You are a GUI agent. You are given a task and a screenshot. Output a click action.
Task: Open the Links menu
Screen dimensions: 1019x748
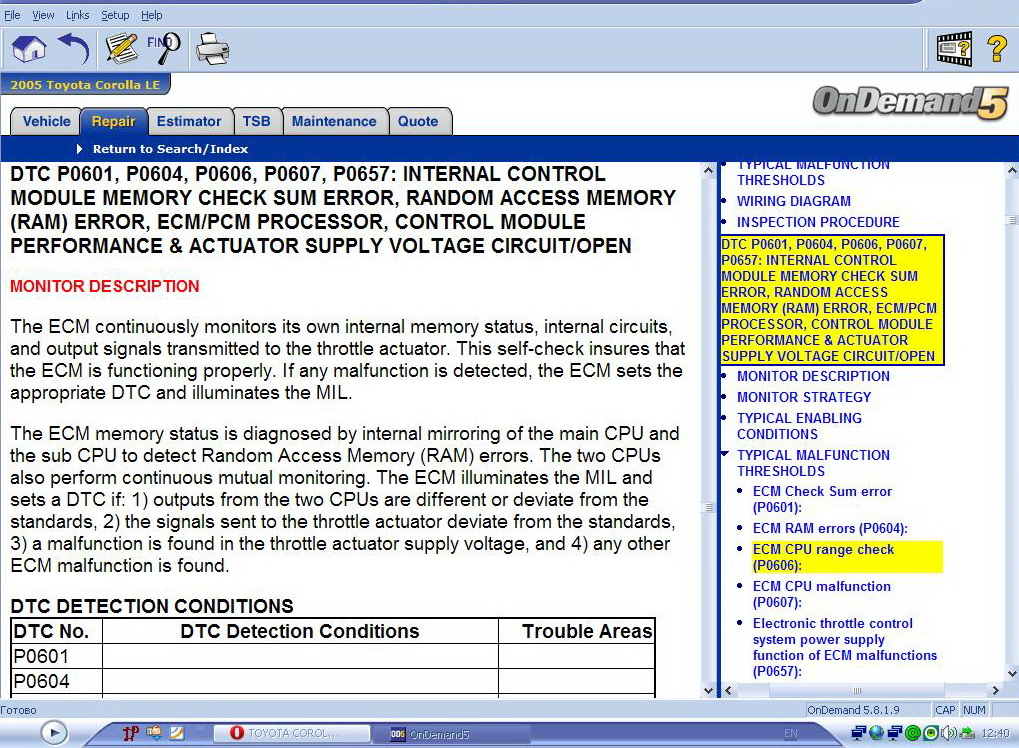[77, 15]
